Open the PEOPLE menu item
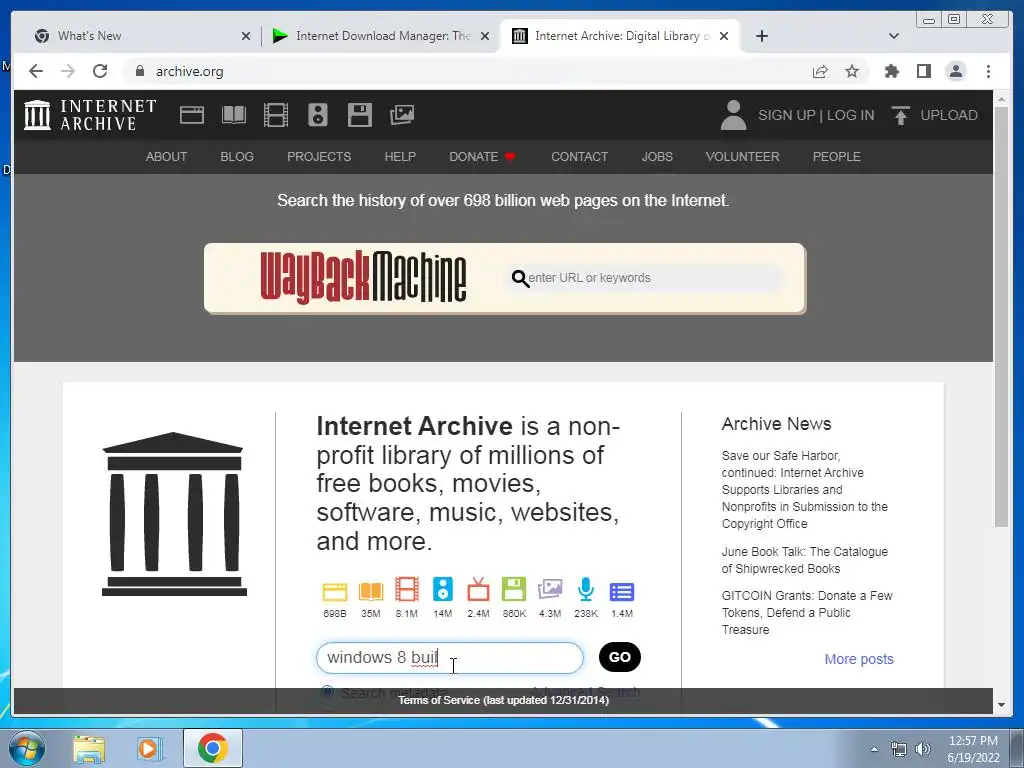The image size is (1024, 768). point(837,157)
